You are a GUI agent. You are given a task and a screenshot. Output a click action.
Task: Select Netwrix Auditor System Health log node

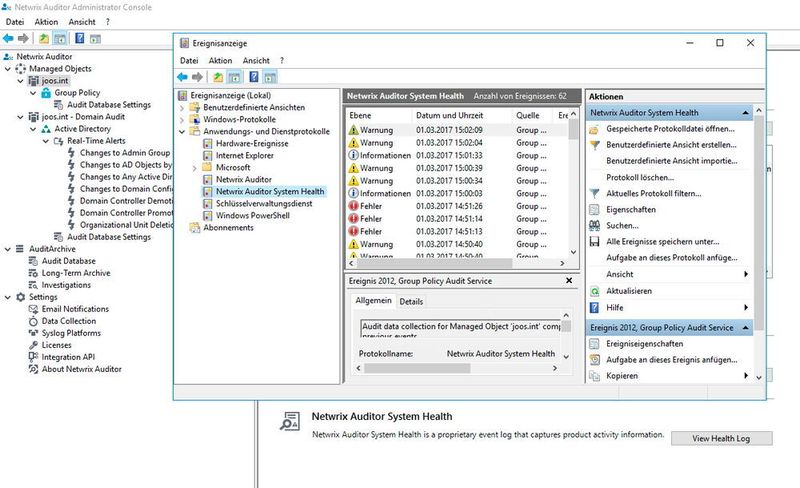[x=270, y=191]
